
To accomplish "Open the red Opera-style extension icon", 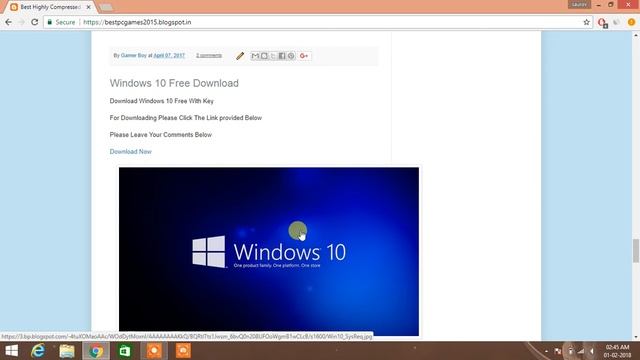I will pos(602,23).
